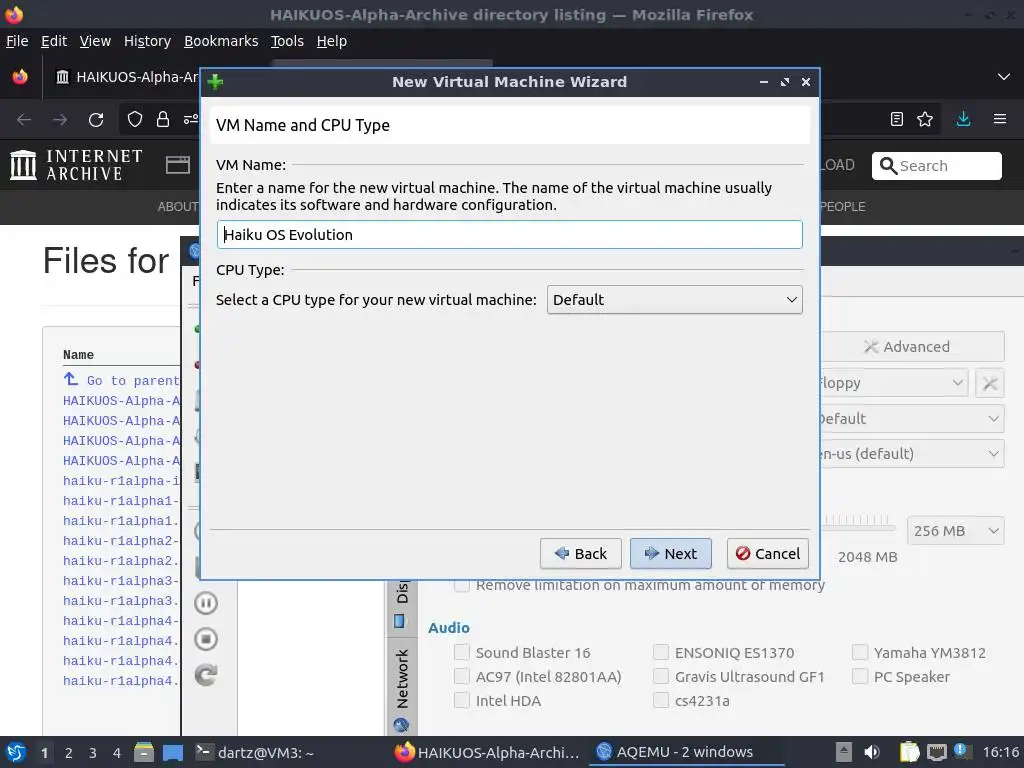
Task: Switch to the Network tab in AQEMU
Action: point(402,688)
